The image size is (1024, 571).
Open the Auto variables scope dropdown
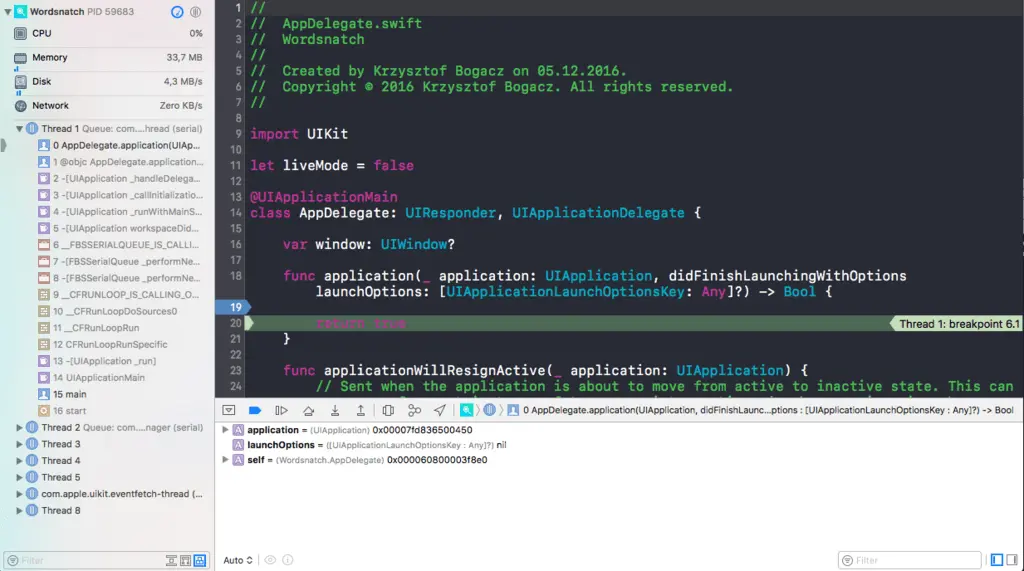pos(238,560)
